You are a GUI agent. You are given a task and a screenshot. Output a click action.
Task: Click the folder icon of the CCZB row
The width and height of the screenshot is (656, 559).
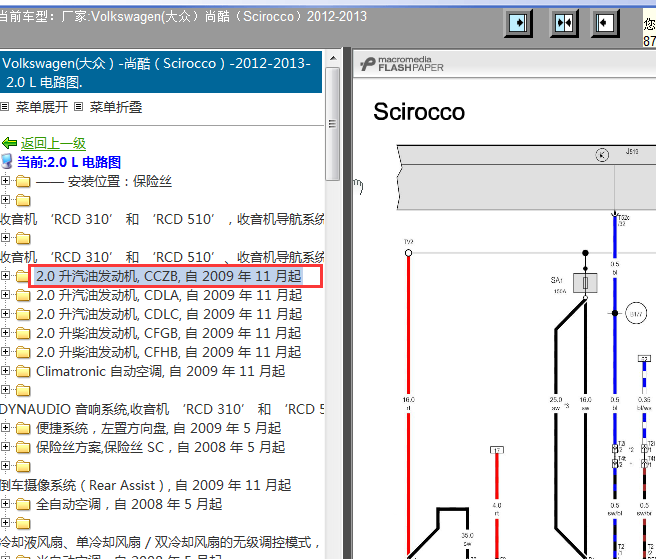pyautogui.click(x=23, y=277)
